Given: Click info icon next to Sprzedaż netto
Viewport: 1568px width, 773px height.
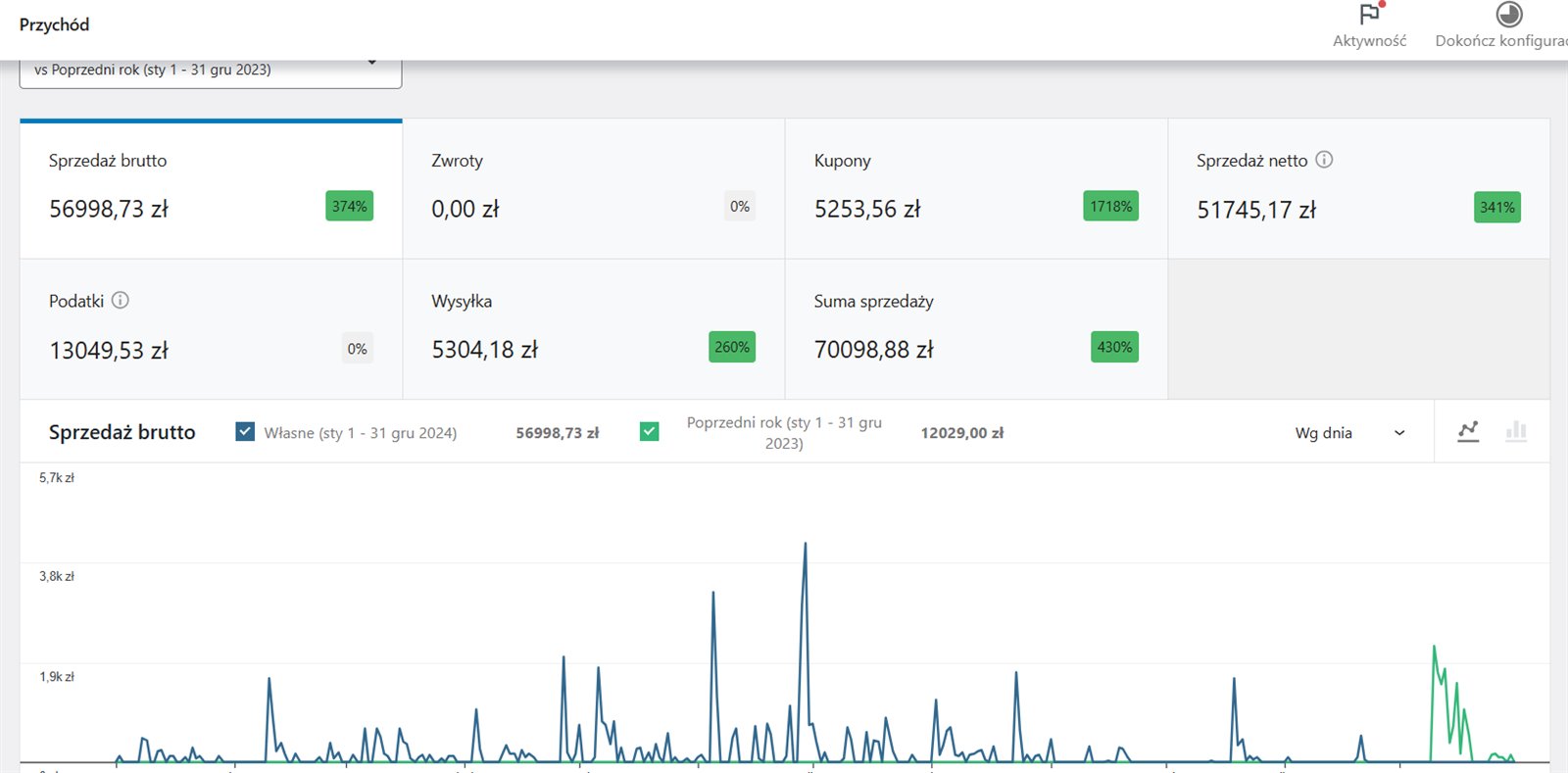Looking at the screenshot, I should [x=1324, y=160].
